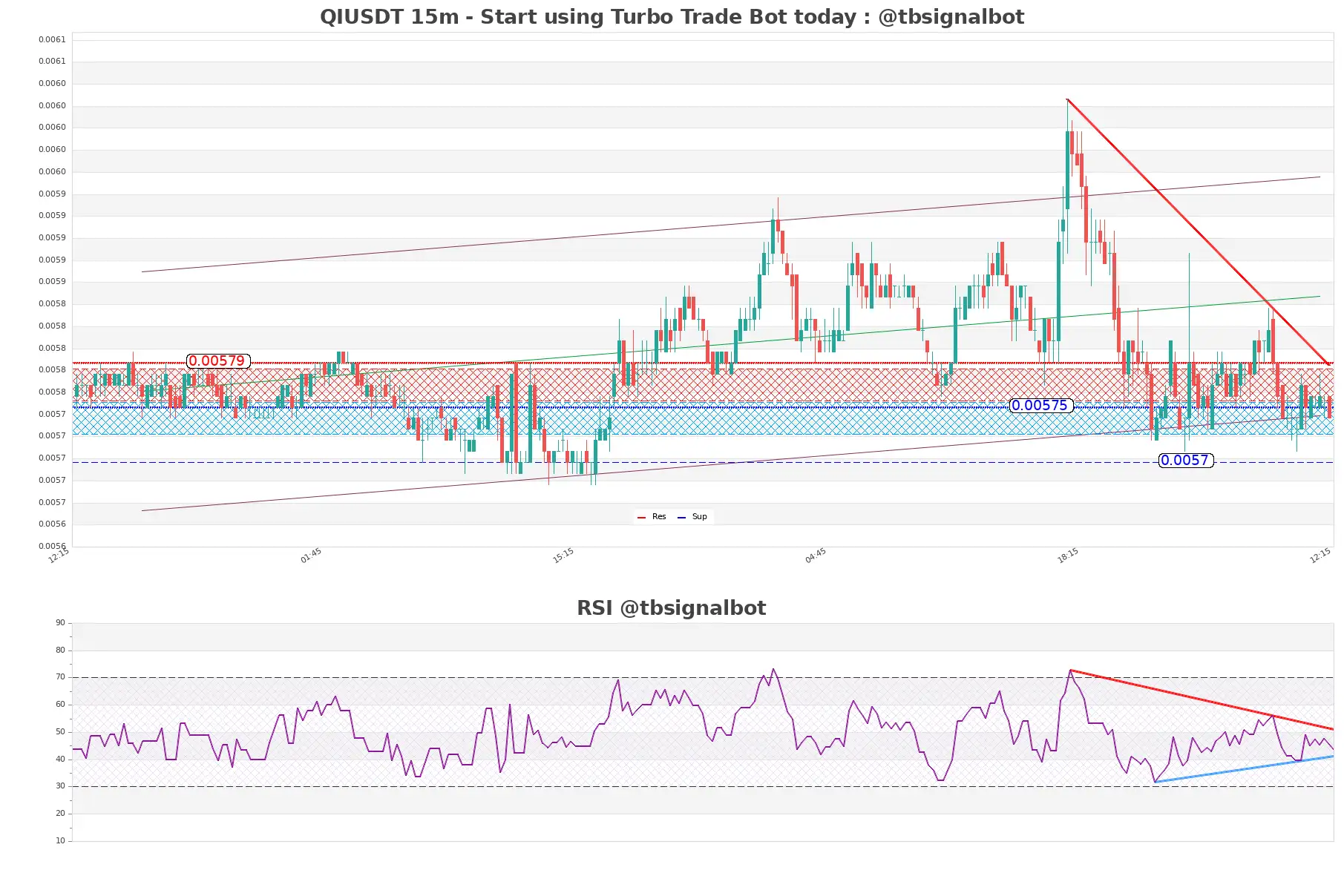The width and height of the screenshot is (1344, 896).
Task: Click the RSI @tbsignalbot title
Action: coord(671,608)
